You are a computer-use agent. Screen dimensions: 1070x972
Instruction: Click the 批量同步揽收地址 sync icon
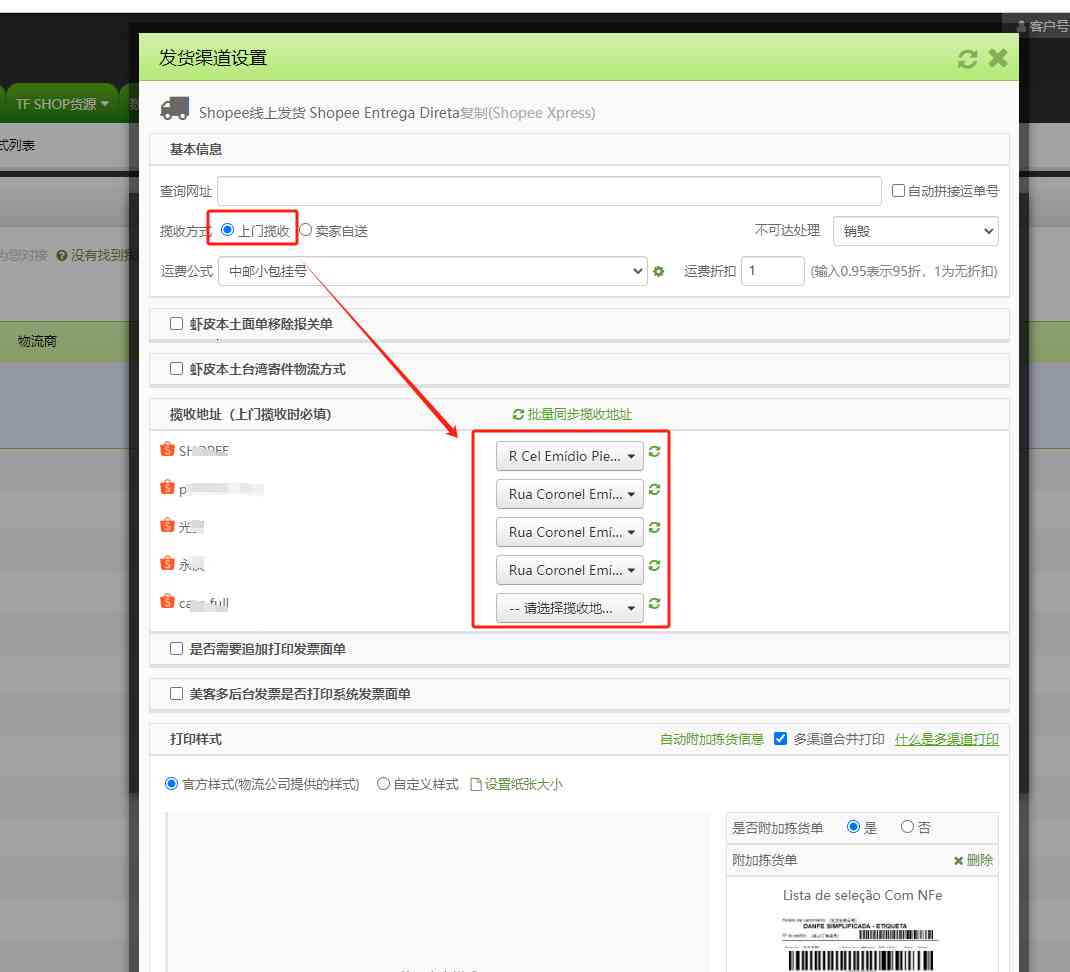[x=518, y=413]
